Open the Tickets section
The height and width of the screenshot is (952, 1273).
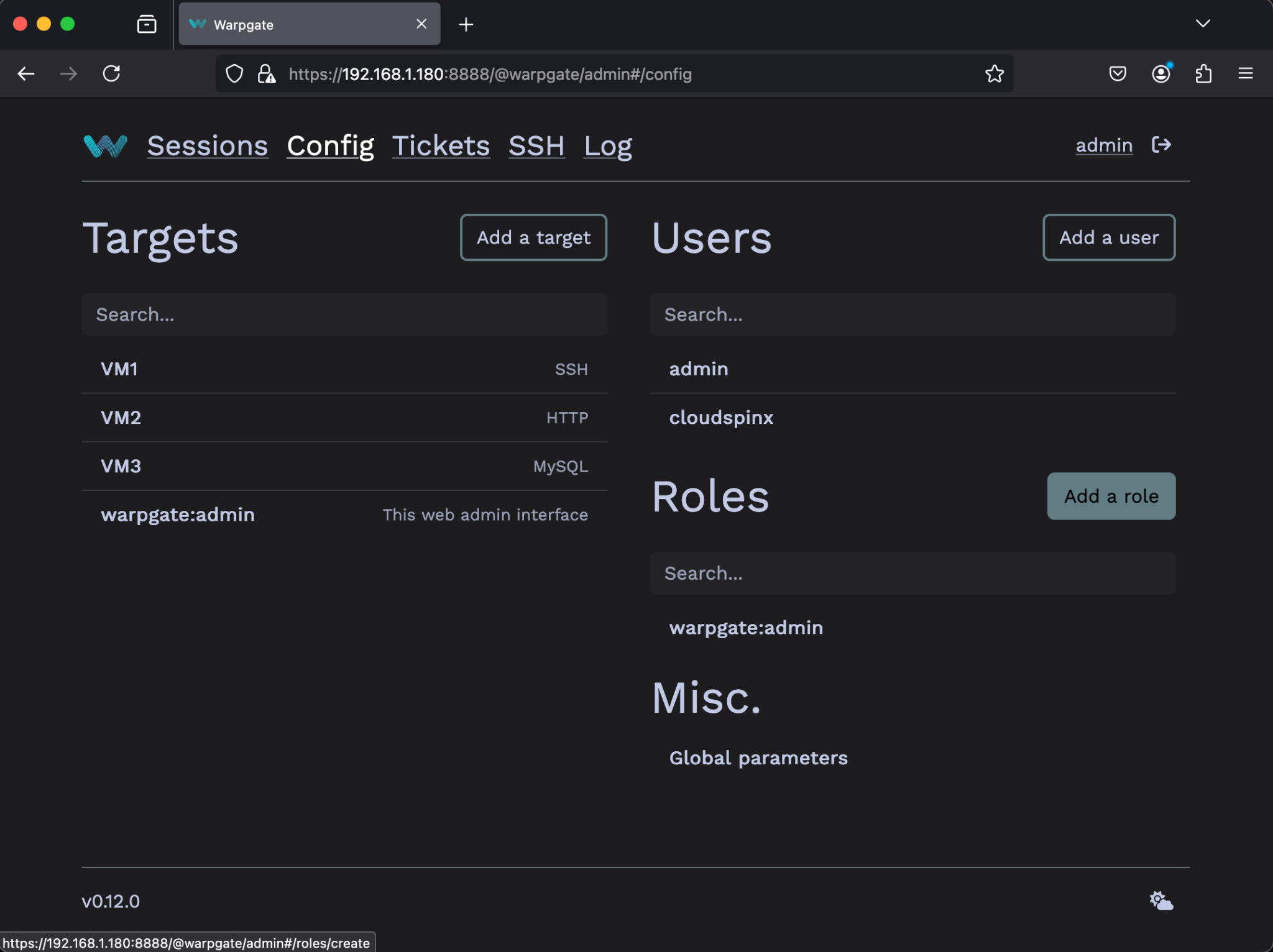point(441,145)
